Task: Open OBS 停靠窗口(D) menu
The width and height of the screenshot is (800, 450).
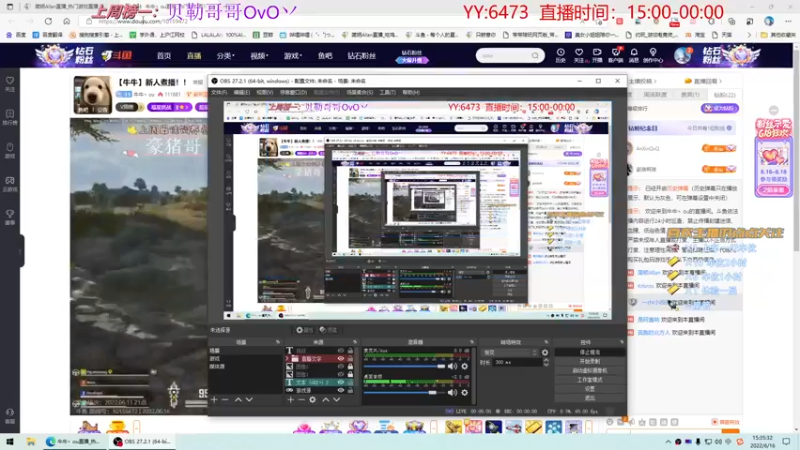Action: point(293,92)
